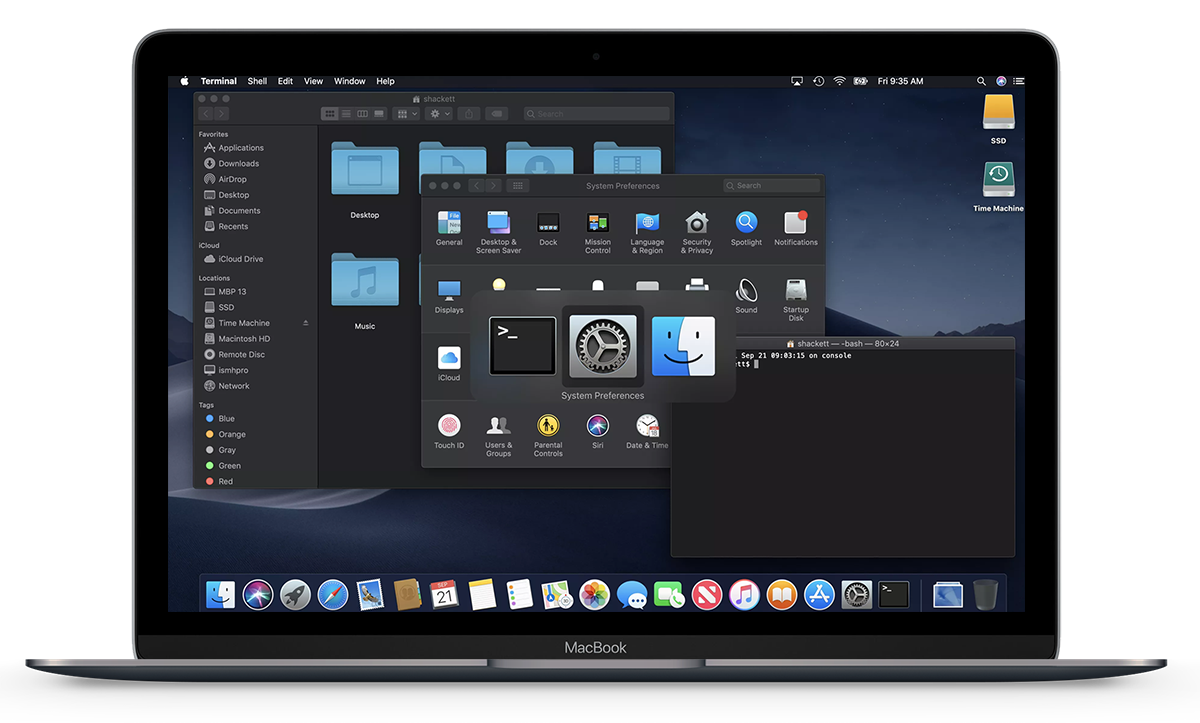Open the Edit menu

(286, 81)
